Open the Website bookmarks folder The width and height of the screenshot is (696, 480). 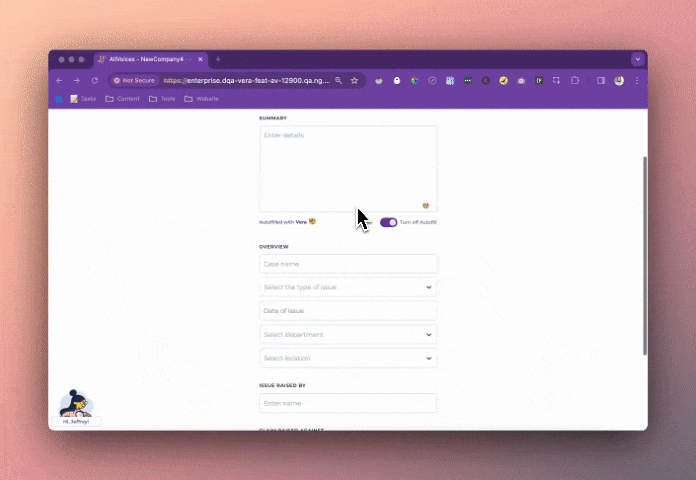tap(202, 99)
